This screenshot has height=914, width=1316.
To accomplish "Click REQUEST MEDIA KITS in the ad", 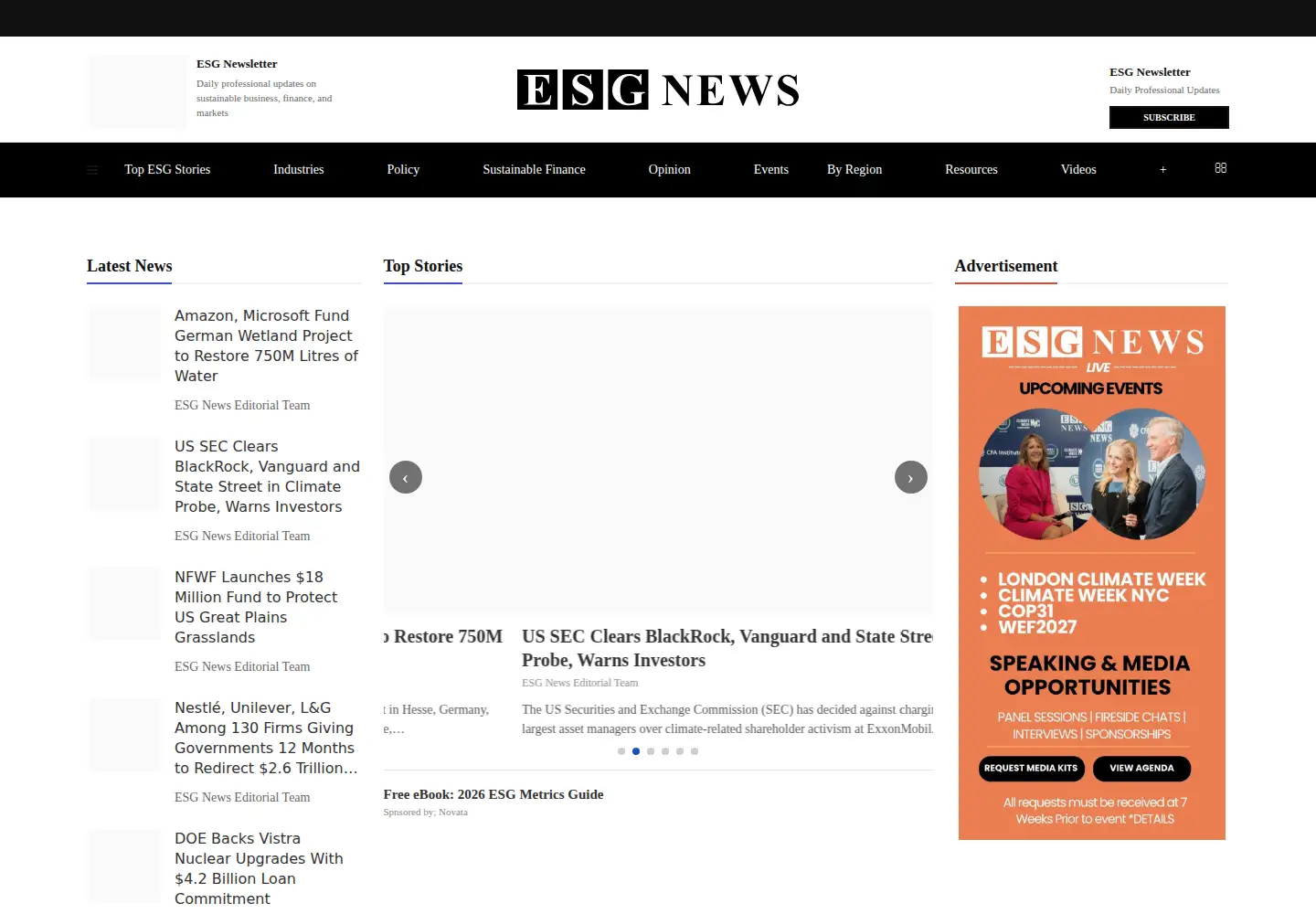I will 1031,769.
